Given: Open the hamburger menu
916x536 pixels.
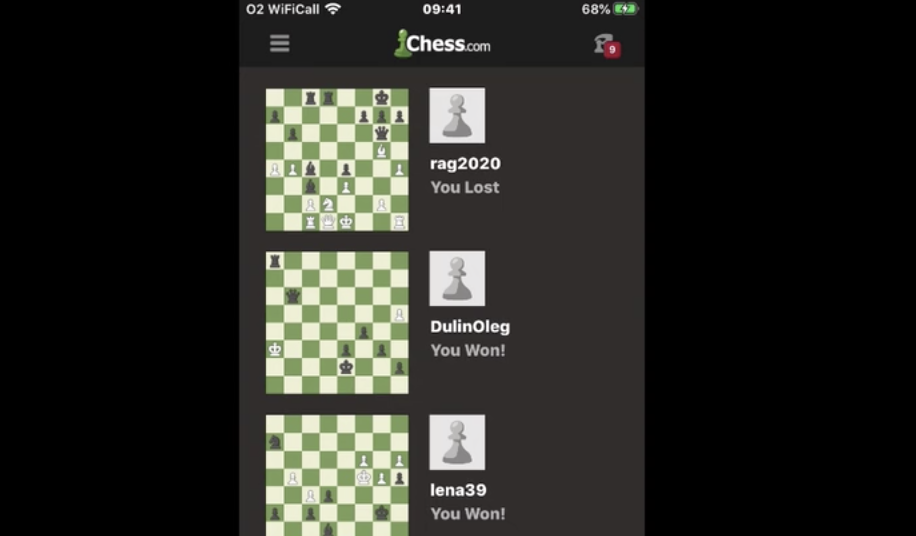Looking at the screenshot, I should tap(279, 43).
